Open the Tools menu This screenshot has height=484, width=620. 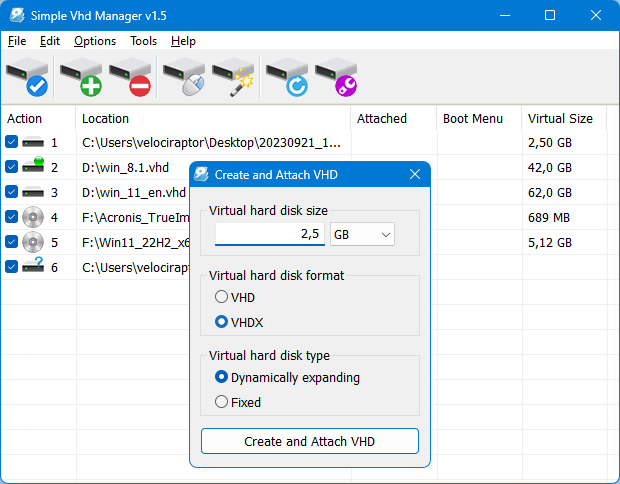pos(143,41)
